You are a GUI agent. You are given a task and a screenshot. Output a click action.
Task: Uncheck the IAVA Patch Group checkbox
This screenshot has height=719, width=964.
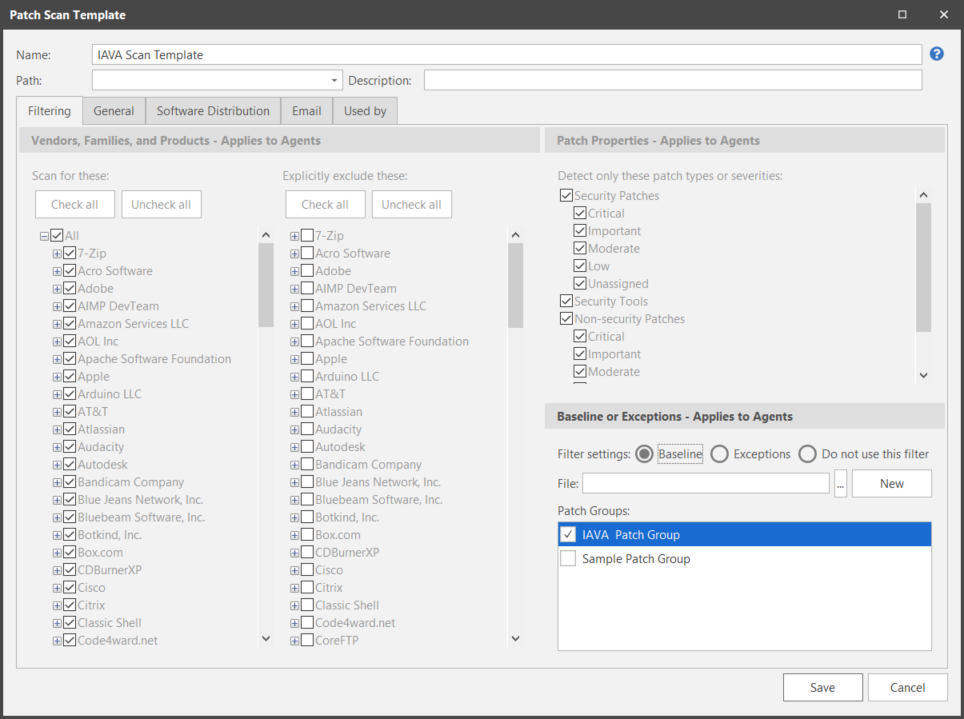(568, 534)
